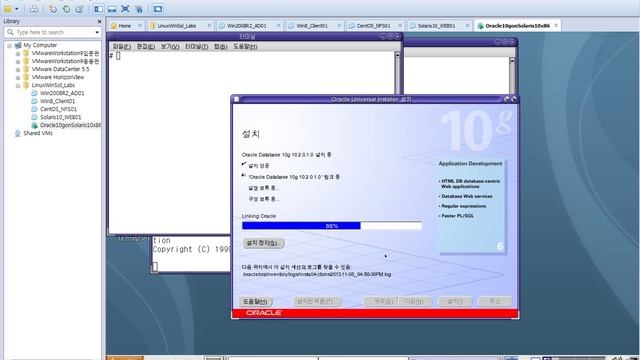The image size is (640, 360).
Task: Expand VMwareWorkstation9 second folder node
Action: [x=18, y=61]
